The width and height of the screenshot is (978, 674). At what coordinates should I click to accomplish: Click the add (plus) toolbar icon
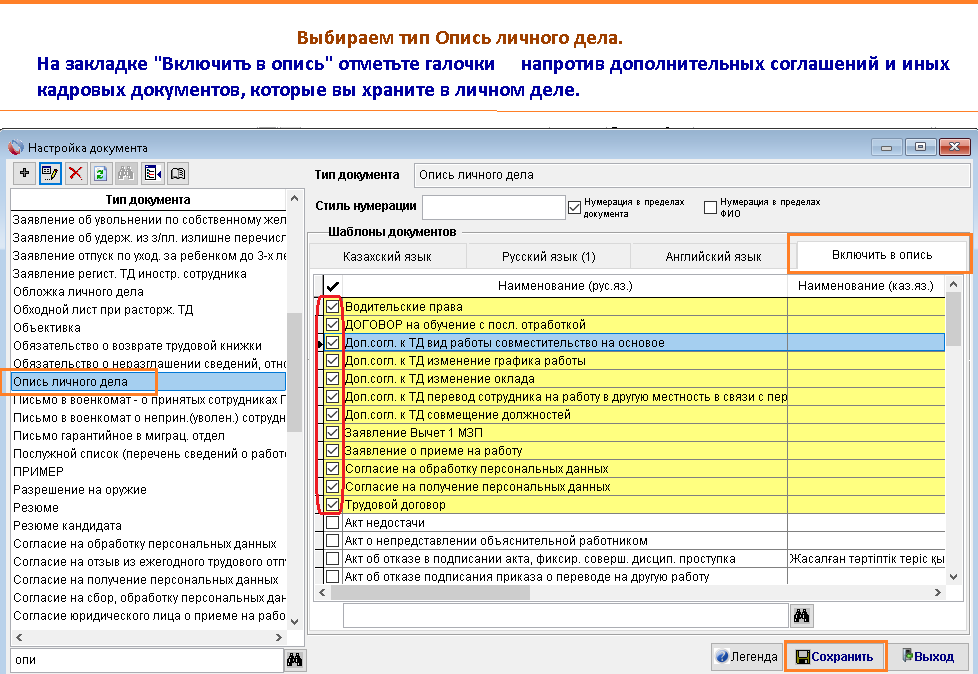coord(24,173)
